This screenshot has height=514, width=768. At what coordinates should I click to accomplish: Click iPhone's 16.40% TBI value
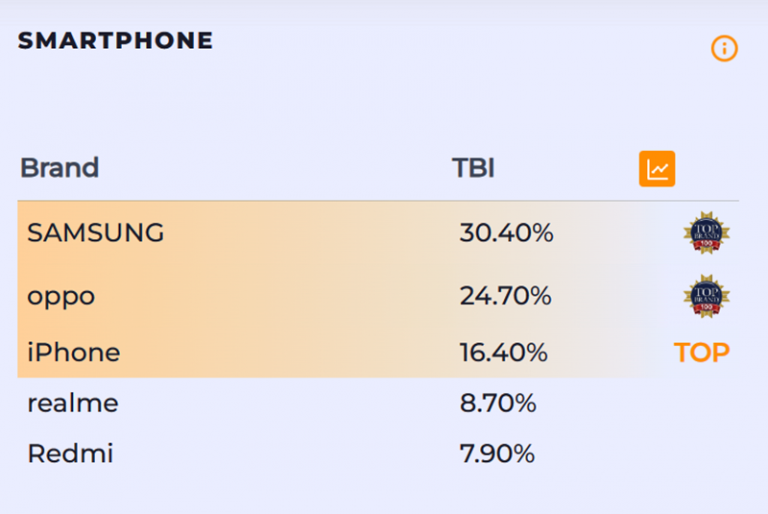click(503, 353)
